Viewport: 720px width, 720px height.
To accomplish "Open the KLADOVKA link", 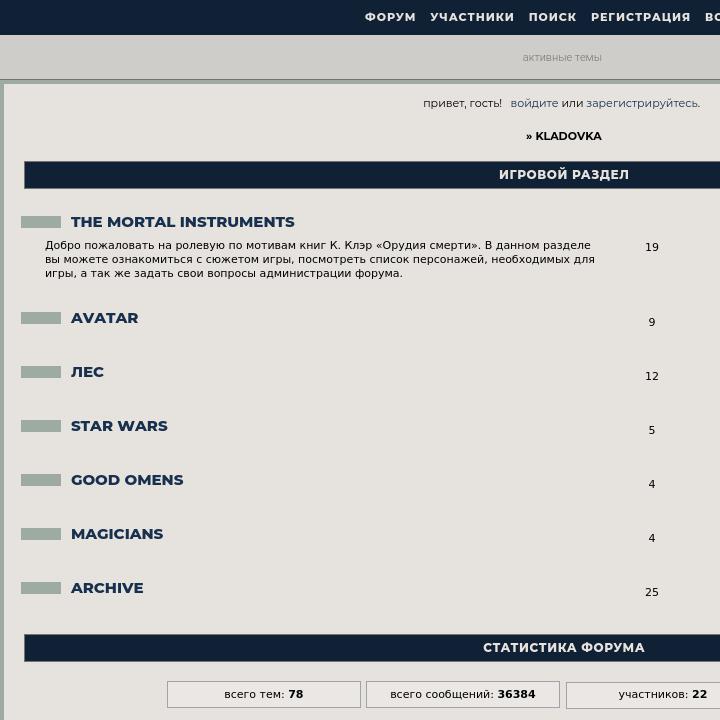I will 568,136.
